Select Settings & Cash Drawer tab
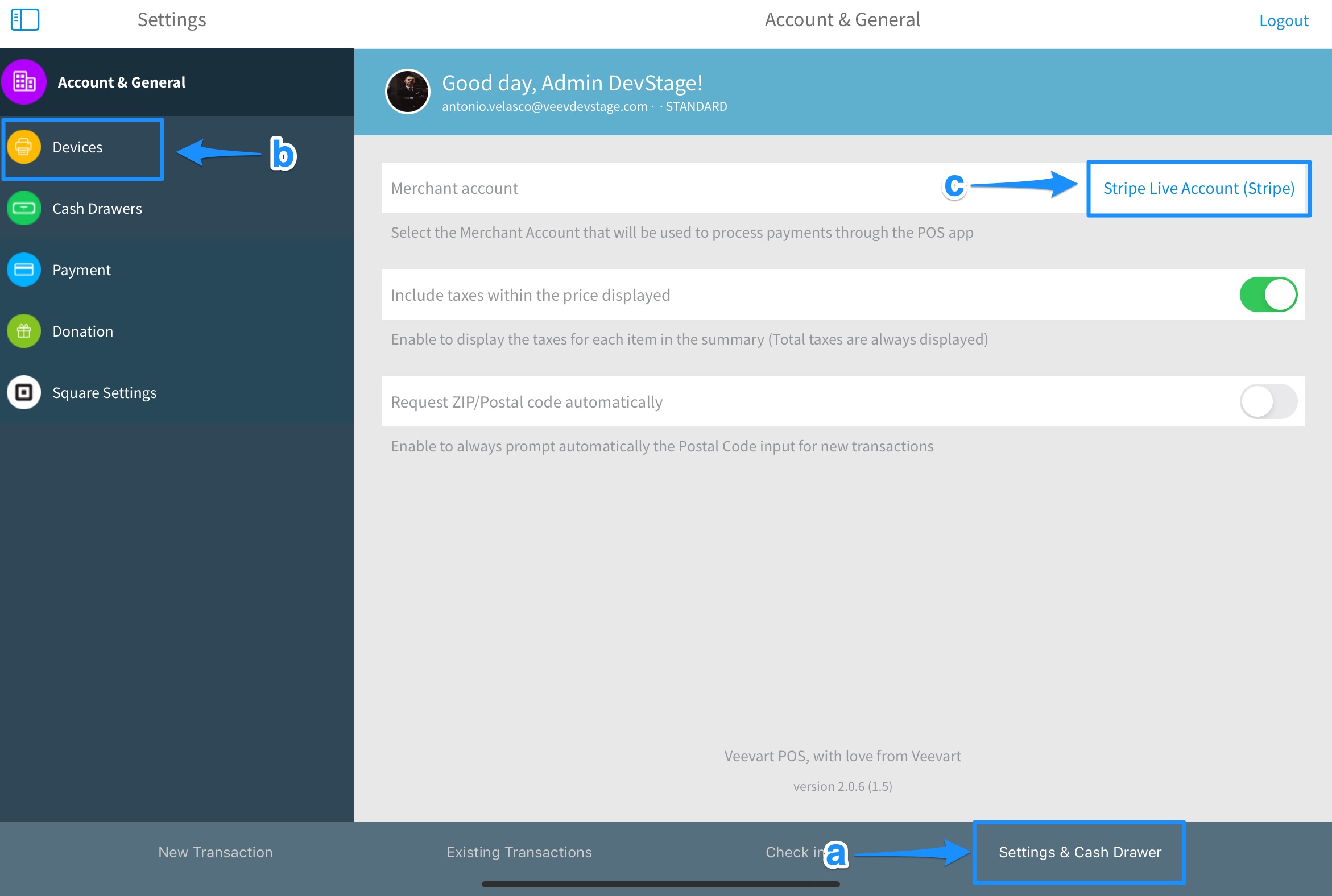The height and width of the screenshot is (896, 1332). [1079, 852]
